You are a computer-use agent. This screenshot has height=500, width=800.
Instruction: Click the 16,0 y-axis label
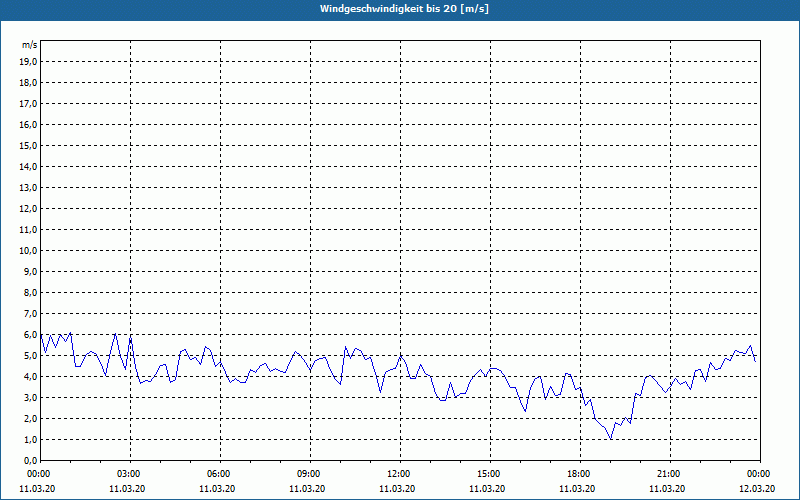click(28, 124)
